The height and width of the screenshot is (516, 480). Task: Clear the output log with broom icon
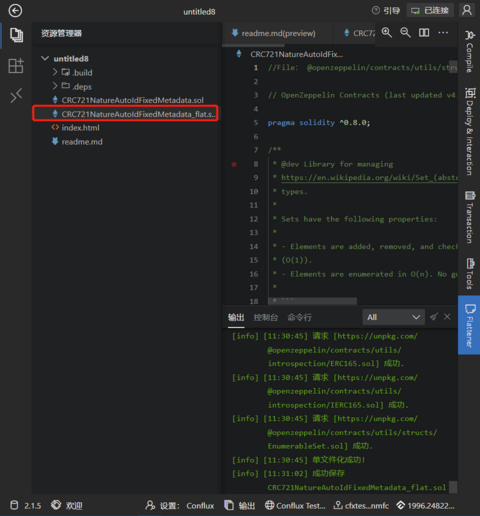(434, 317)
